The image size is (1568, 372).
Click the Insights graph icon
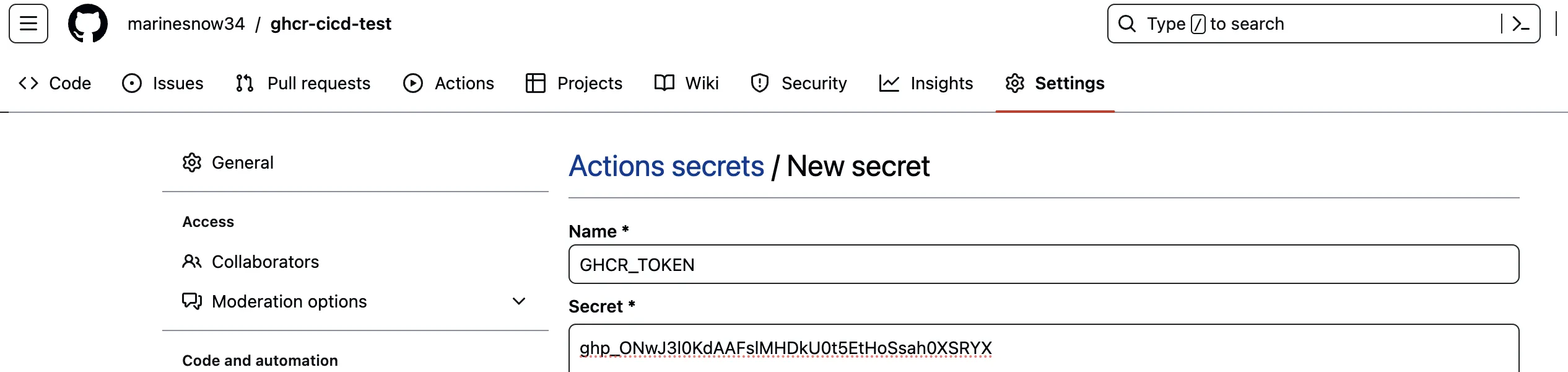(x=888, y=82)
